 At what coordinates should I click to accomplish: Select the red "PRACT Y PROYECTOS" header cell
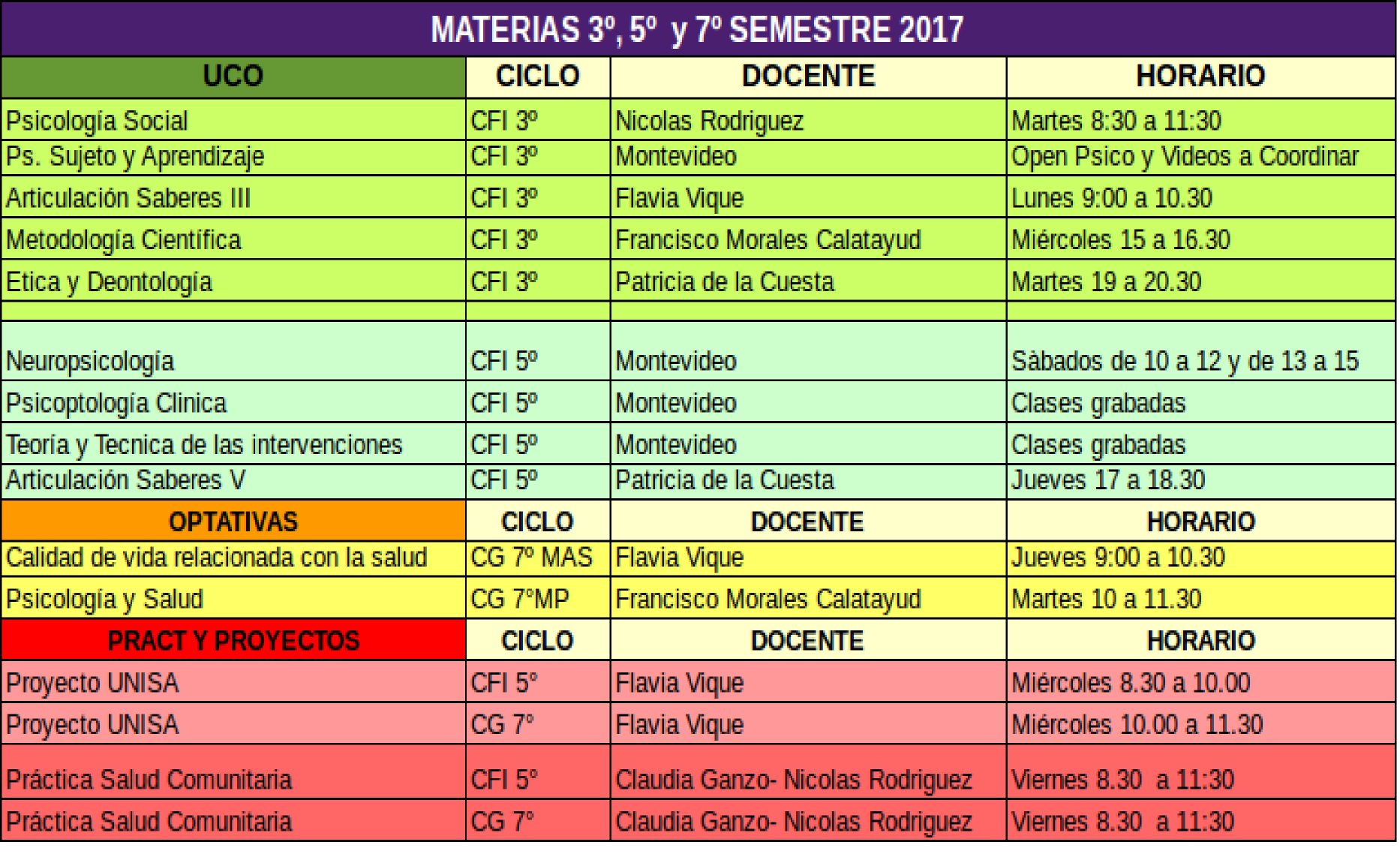[233, 641]
